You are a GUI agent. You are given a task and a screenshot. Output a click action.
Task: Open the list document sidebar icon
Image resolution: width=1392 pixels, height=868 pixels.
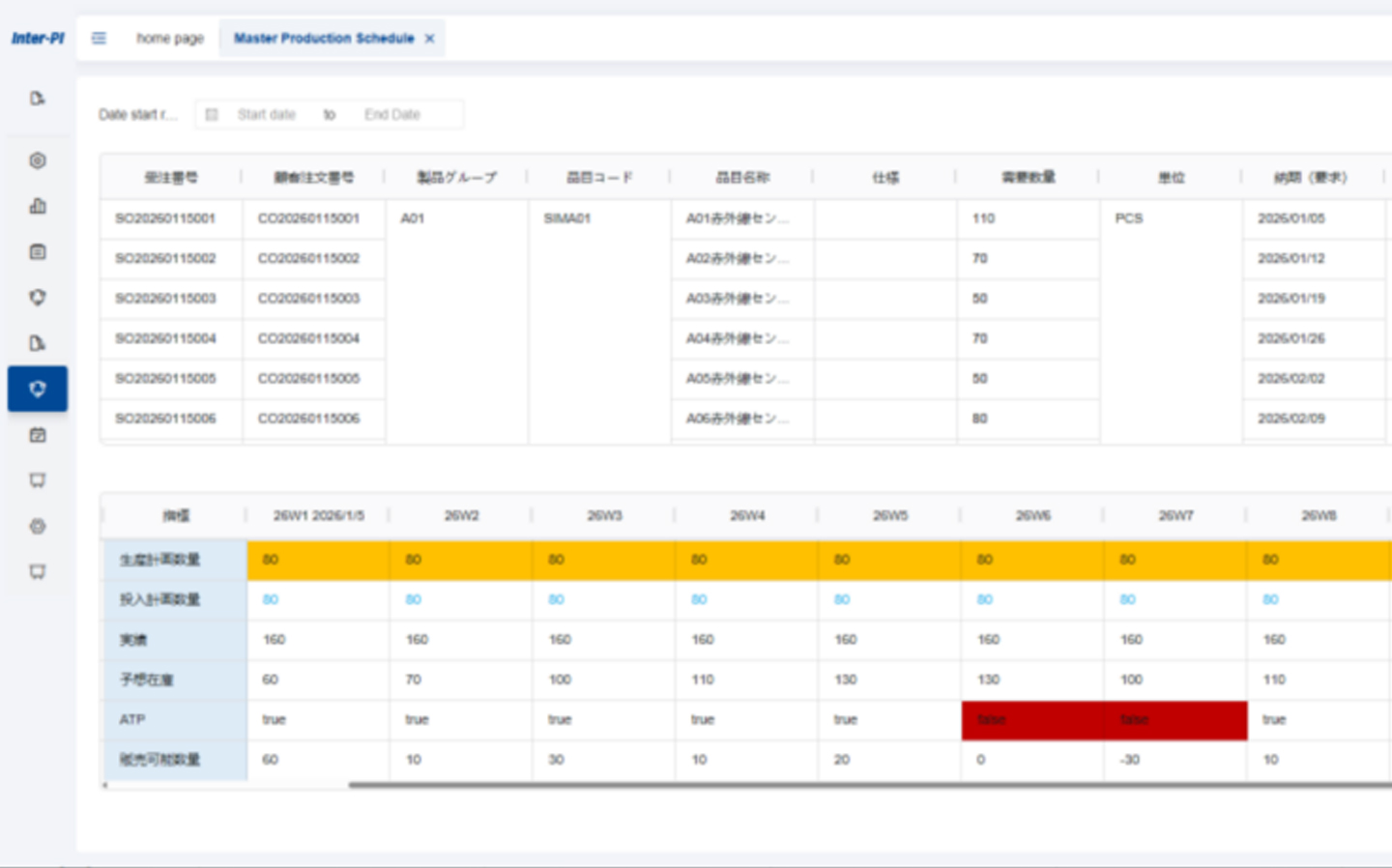tap(38, 251)
